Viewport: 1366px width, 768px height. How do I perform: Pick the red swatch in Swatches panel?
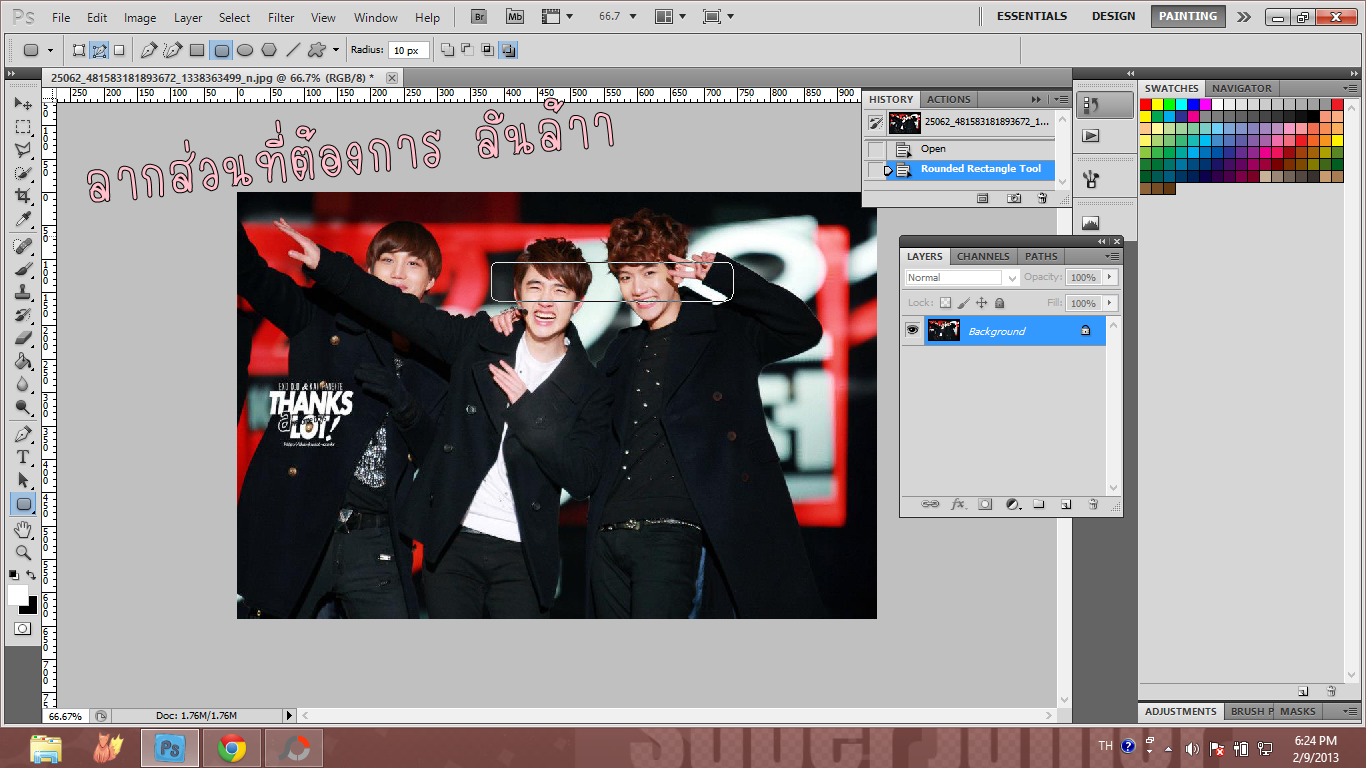point(1146,104)
